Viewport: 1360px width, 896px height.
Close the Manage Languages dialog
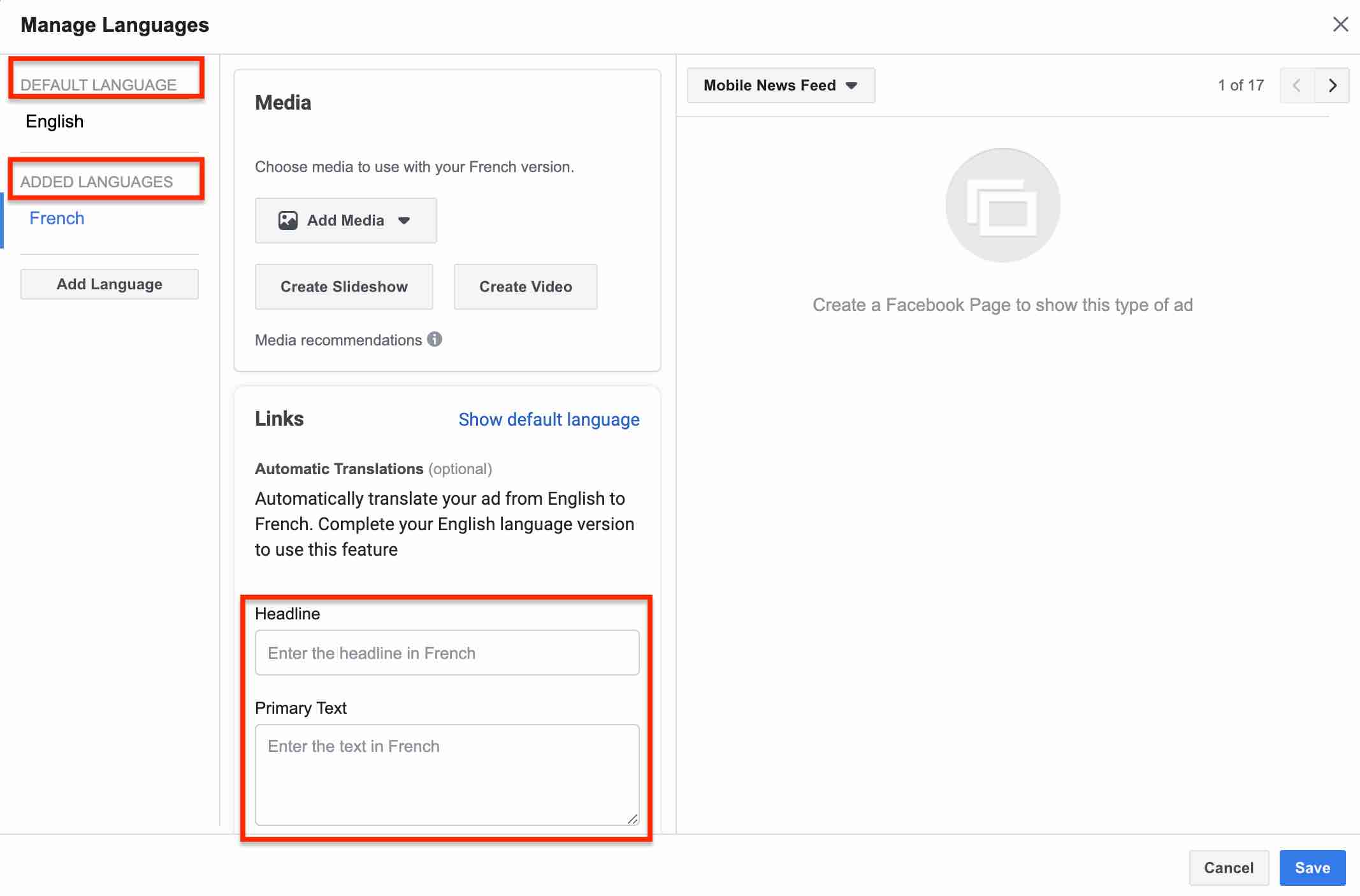pos(1341,24)
